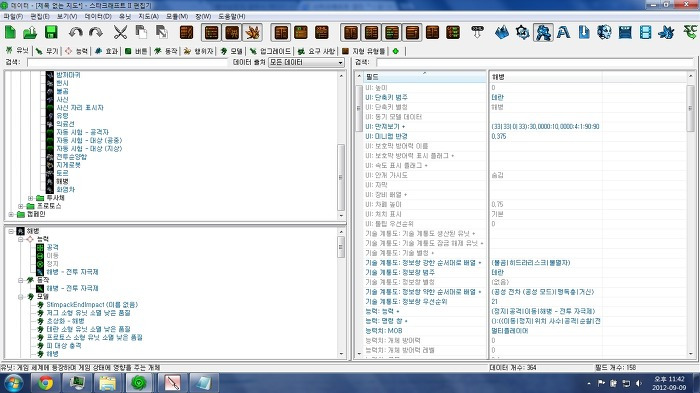The height and width of the screenshot is (393, 700).
Task: Open the AI module face icon
Action: (604, 33)
